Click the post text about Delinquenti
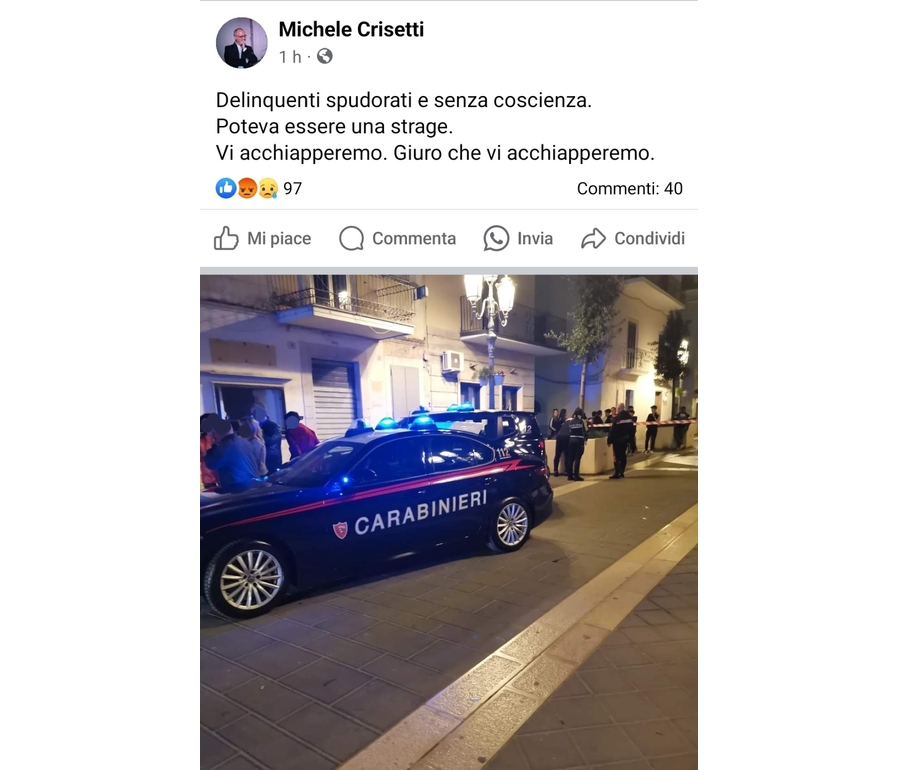The width and height of the screenshot is (898, 770). pyautogui.click(x=435, y=127)
